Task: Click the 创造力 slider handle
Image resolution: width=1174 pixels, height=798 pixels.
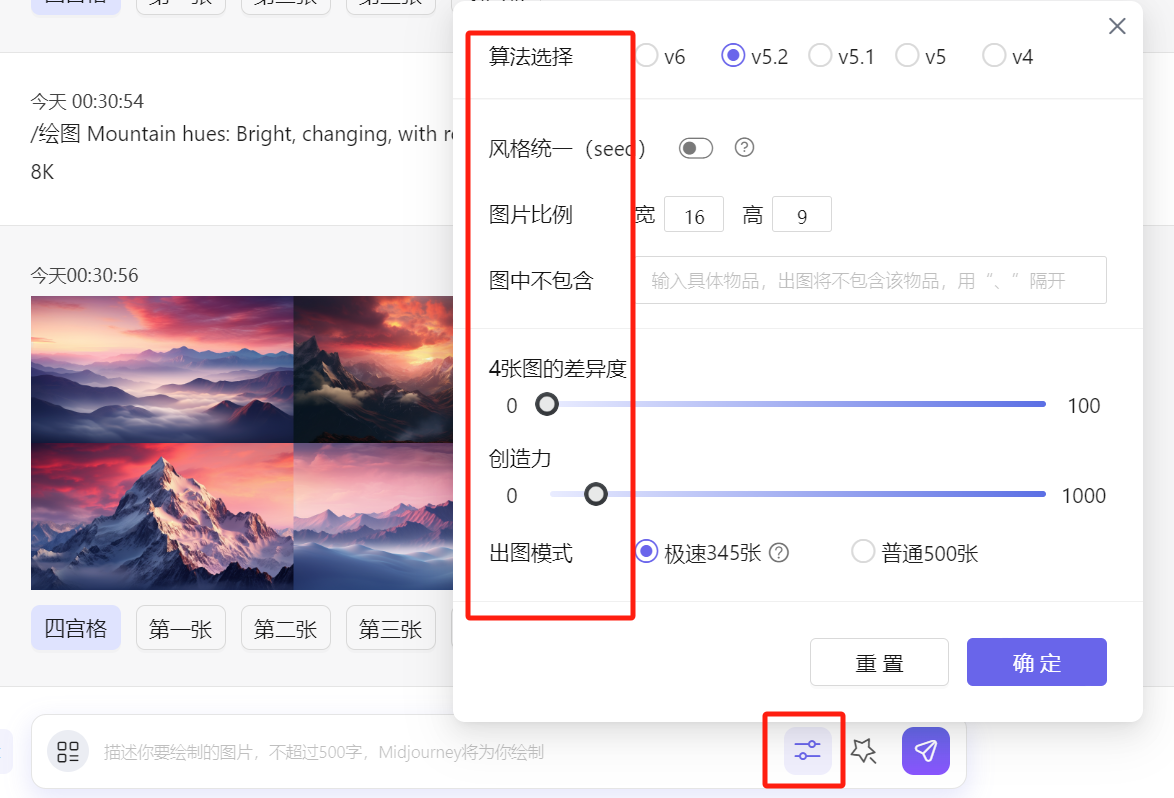Action: [596, 494]
